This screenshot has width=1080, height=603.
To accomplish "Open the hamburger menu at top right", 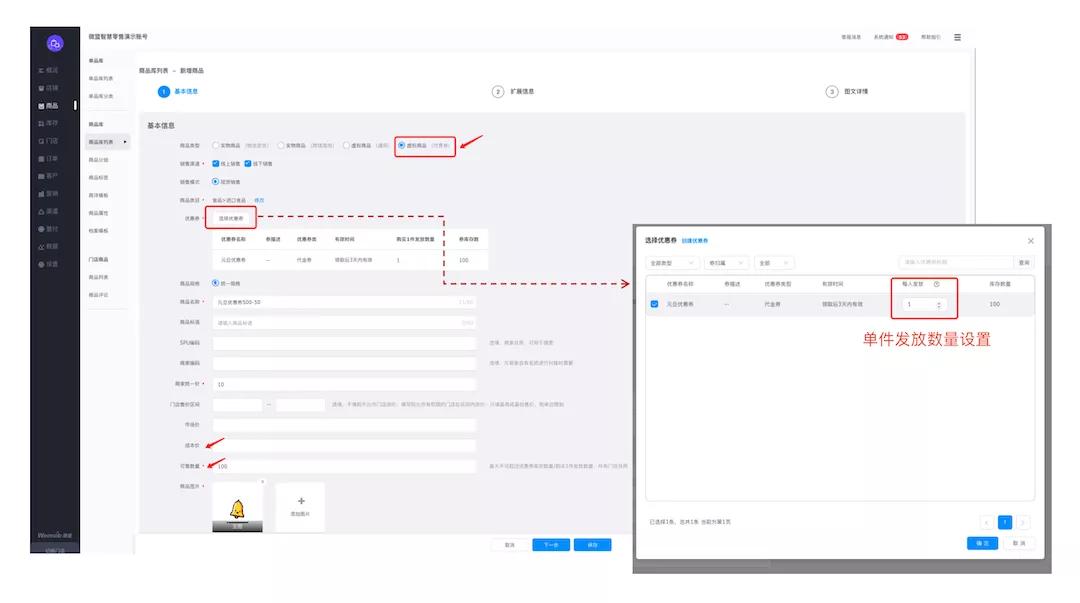I will pyautogui.click(x=957, y=37).
